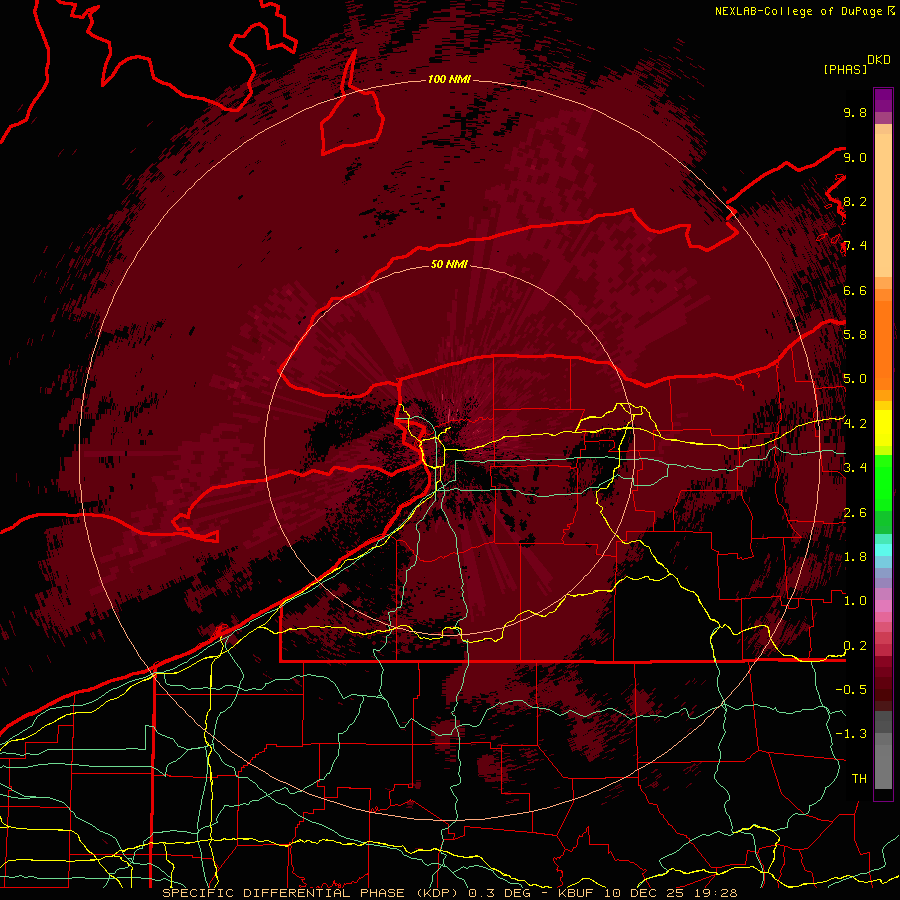Click the yellow segment of the color scale
Image resolution: width=900 pixels, height=900 pixels.
tap(883, 428)
